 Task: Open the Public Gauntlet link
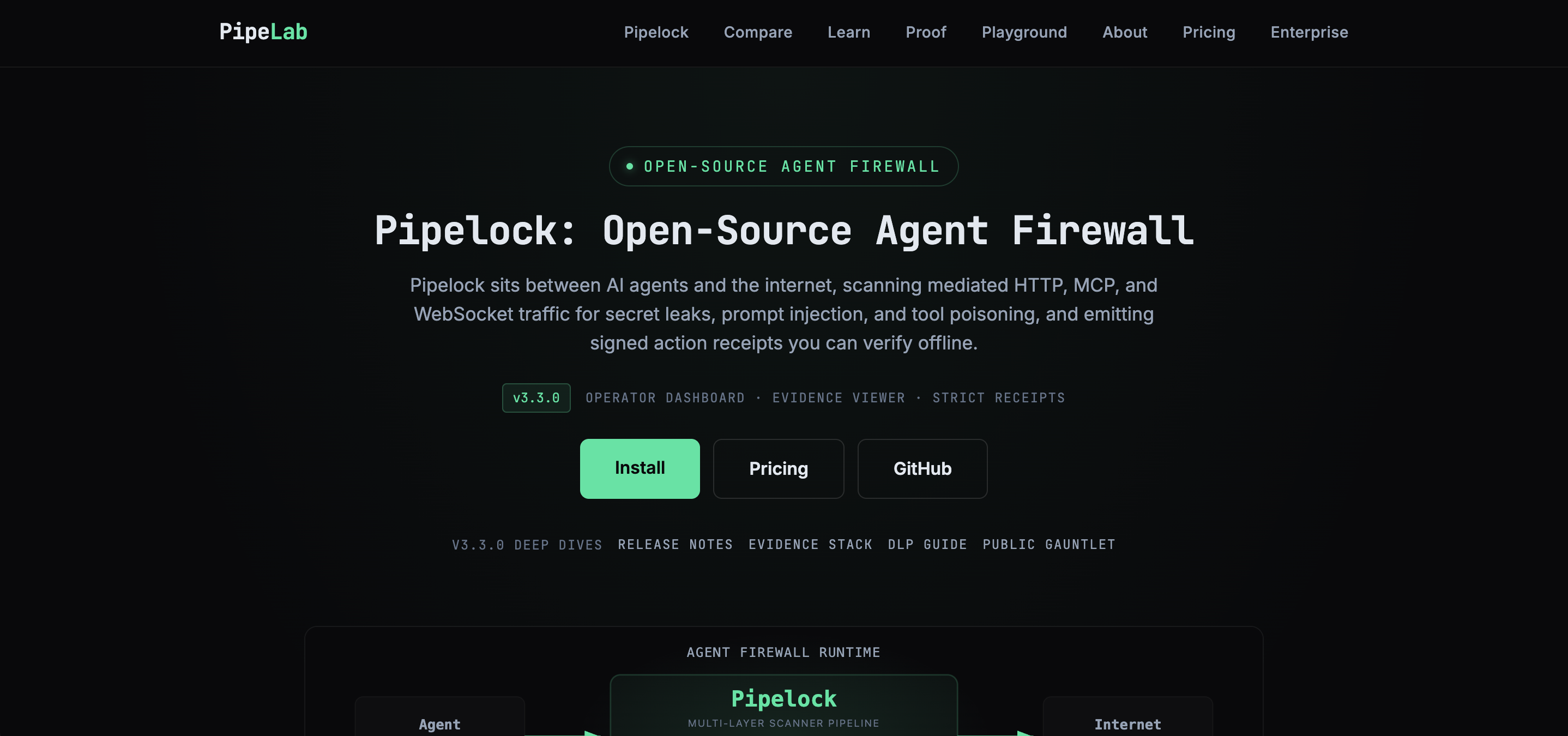click(1049, 544)
